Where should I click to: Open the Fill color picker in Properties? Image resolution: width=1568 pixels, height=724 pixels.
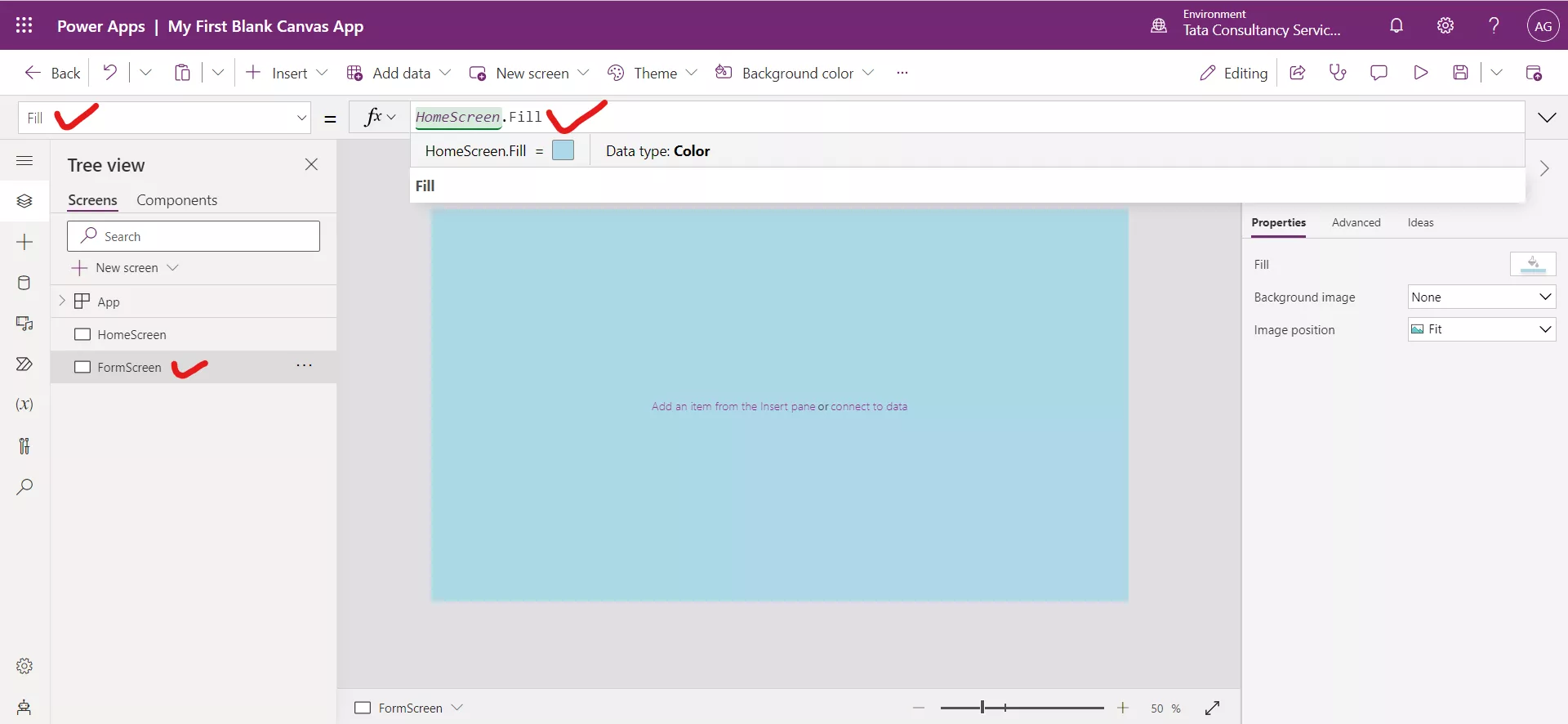click(1533, 264)
